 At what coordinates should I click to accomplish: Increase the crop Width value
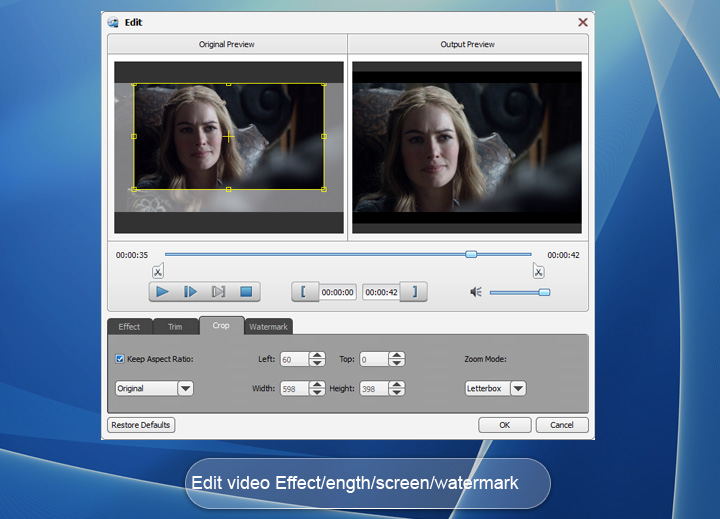tap(317, 384)
